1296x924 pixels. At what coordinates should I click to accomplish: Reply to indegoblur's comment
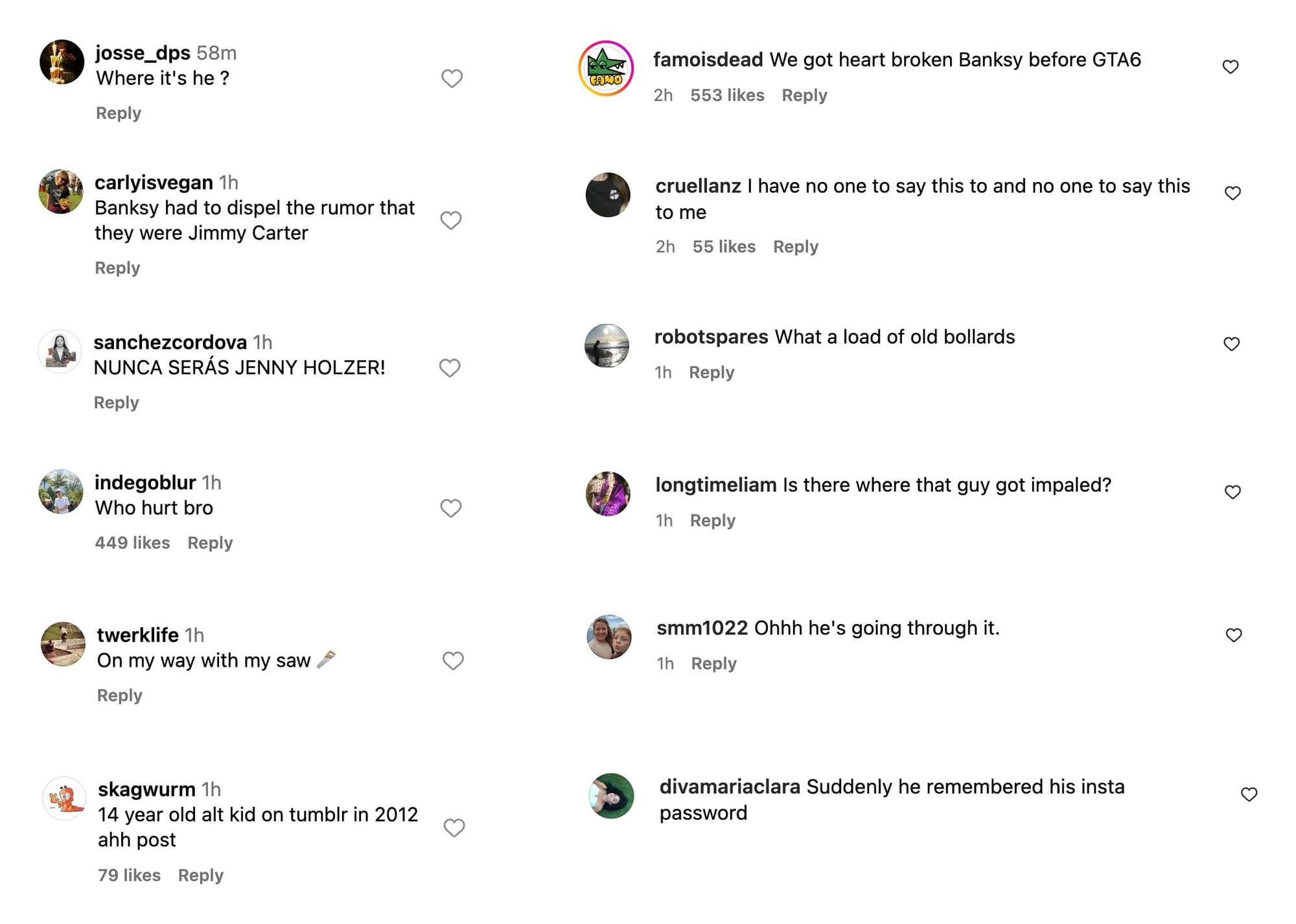click(210, 543)
